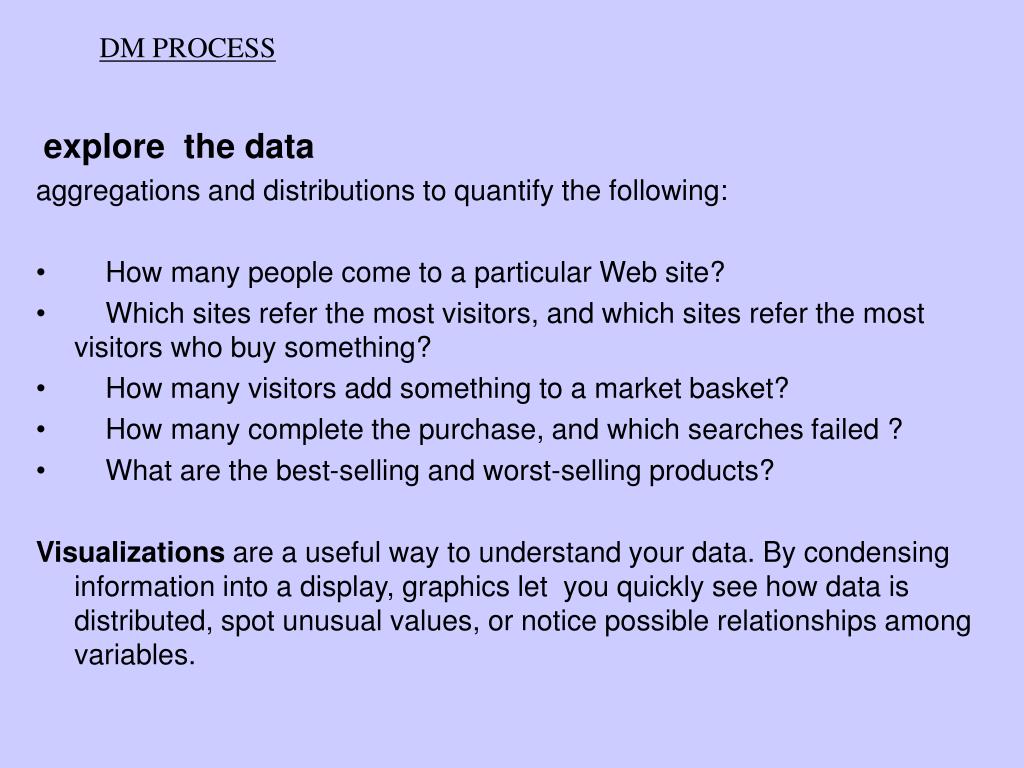Select bullet about people visiting Web site

415,272
